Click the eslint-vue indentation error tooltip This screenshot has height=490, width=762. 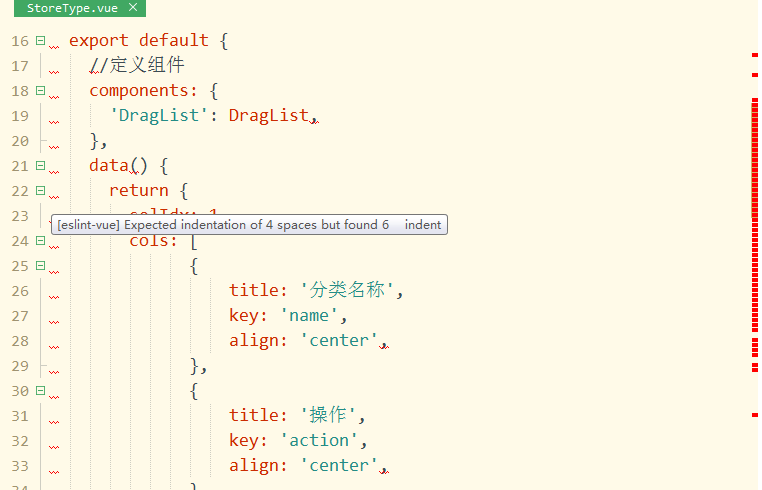tap(249, 225)
